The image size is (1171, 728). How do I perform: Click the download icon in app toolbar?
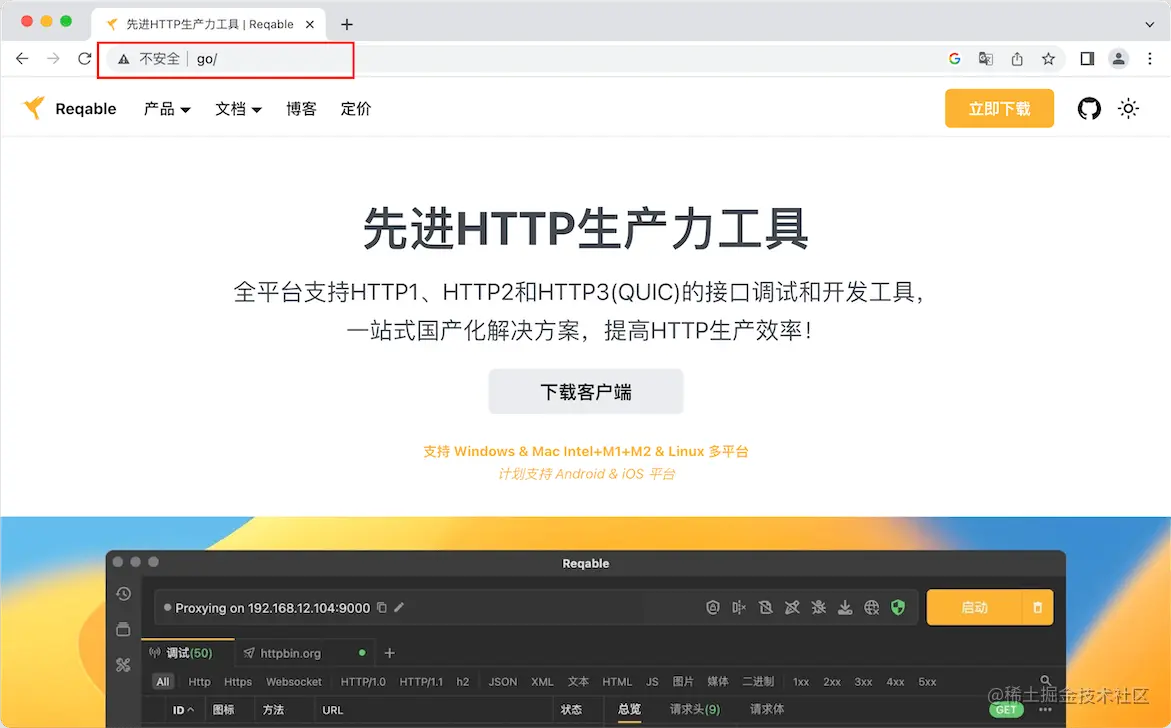coord(845,607)
